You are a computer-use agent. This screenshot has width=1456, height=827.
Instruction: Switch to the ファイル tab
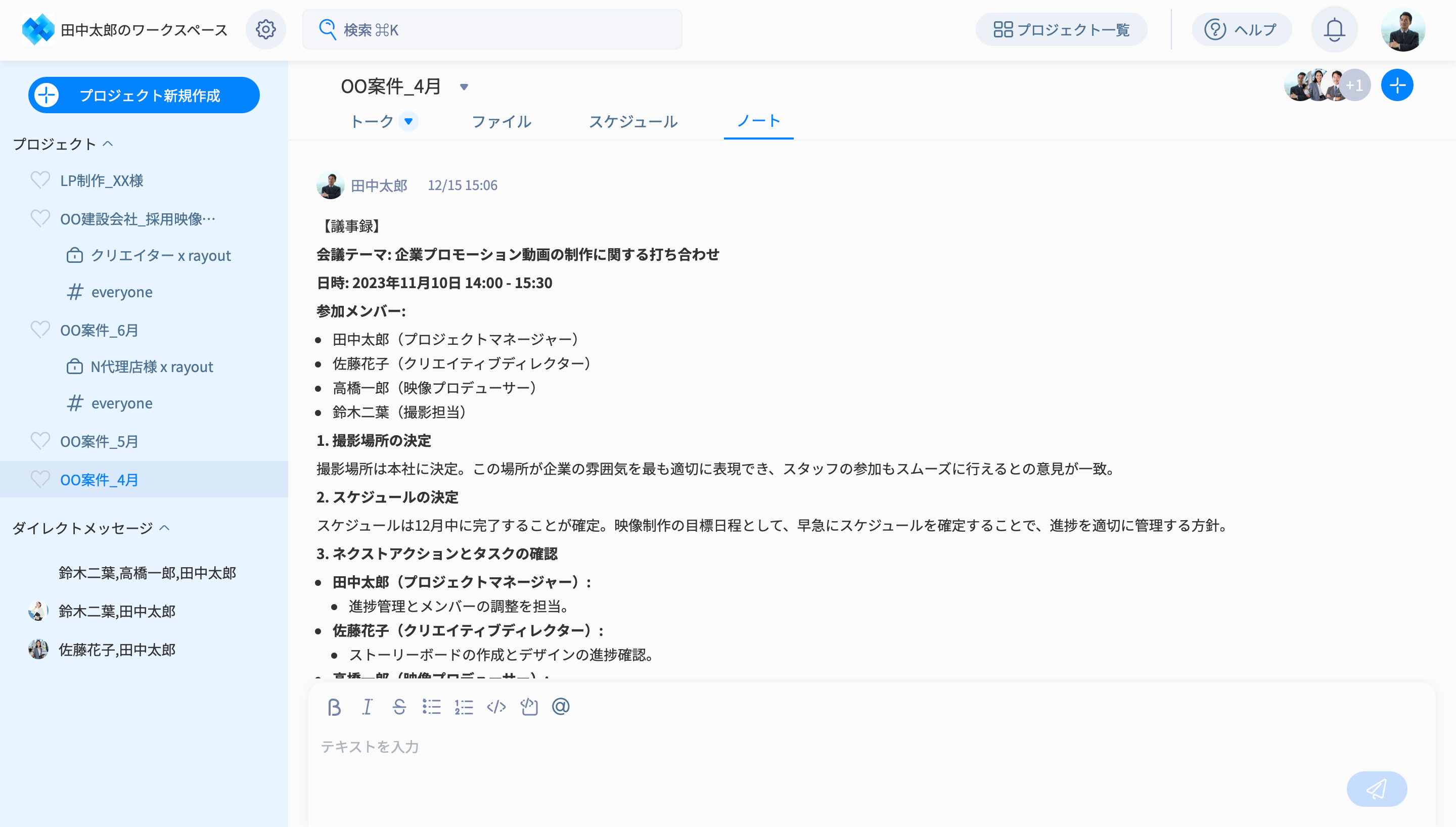pyautogui.click(x=502, y=121)
